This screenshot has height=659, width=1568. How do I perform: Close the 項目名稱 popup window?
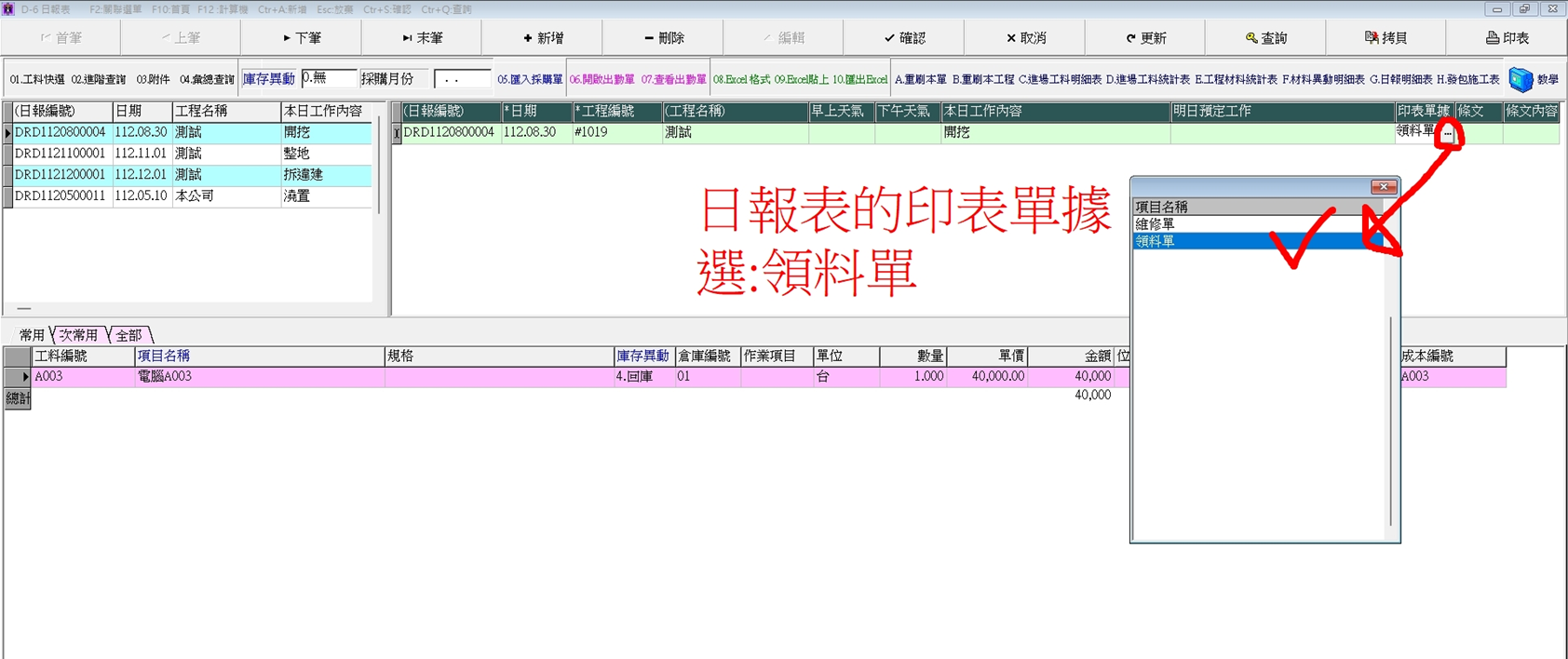pyautogui.click(x=1384, y=187)
